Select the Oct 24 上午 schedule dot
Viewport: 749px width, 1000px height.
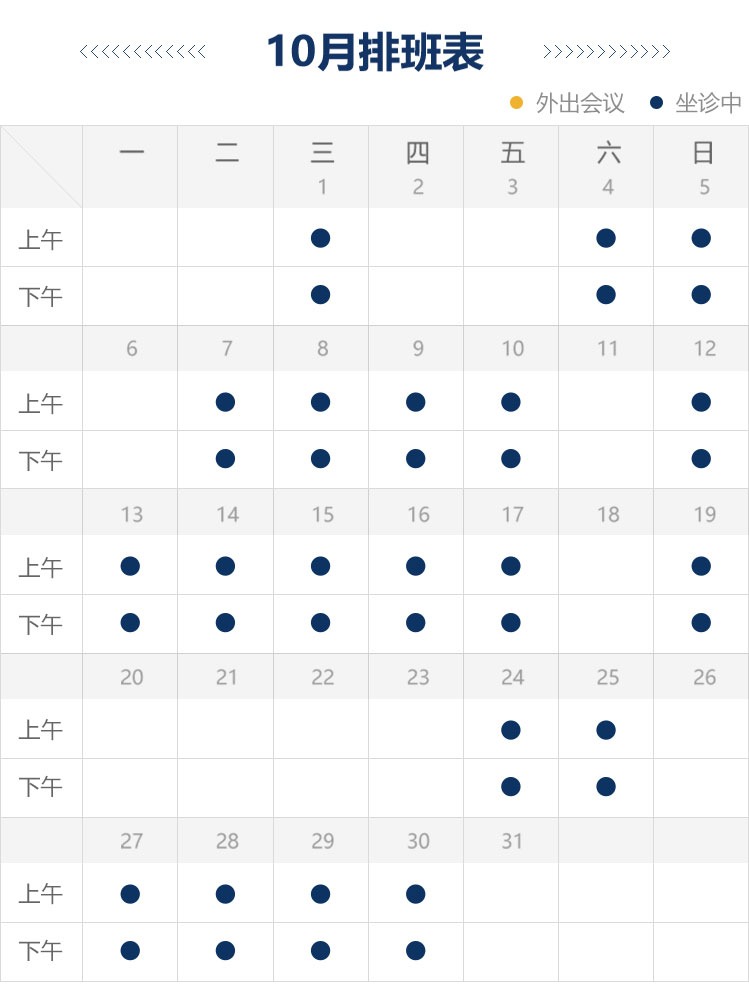coord(511,730)
